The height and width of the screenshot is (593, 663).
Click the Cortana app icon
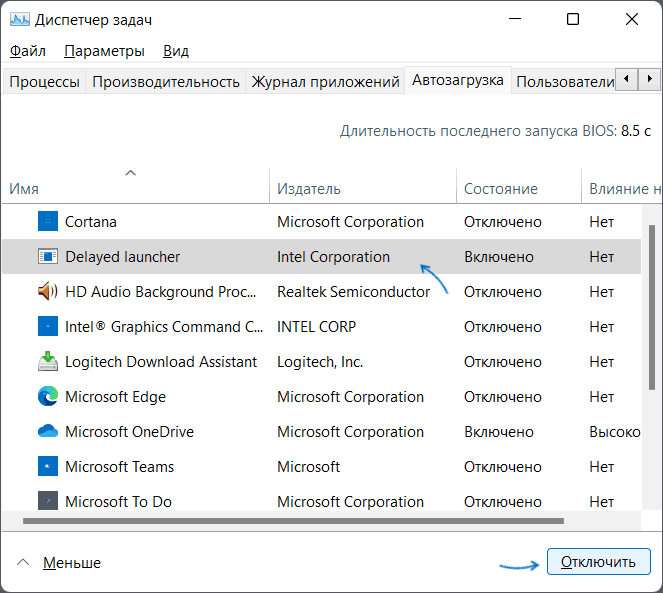click(48, 221)
